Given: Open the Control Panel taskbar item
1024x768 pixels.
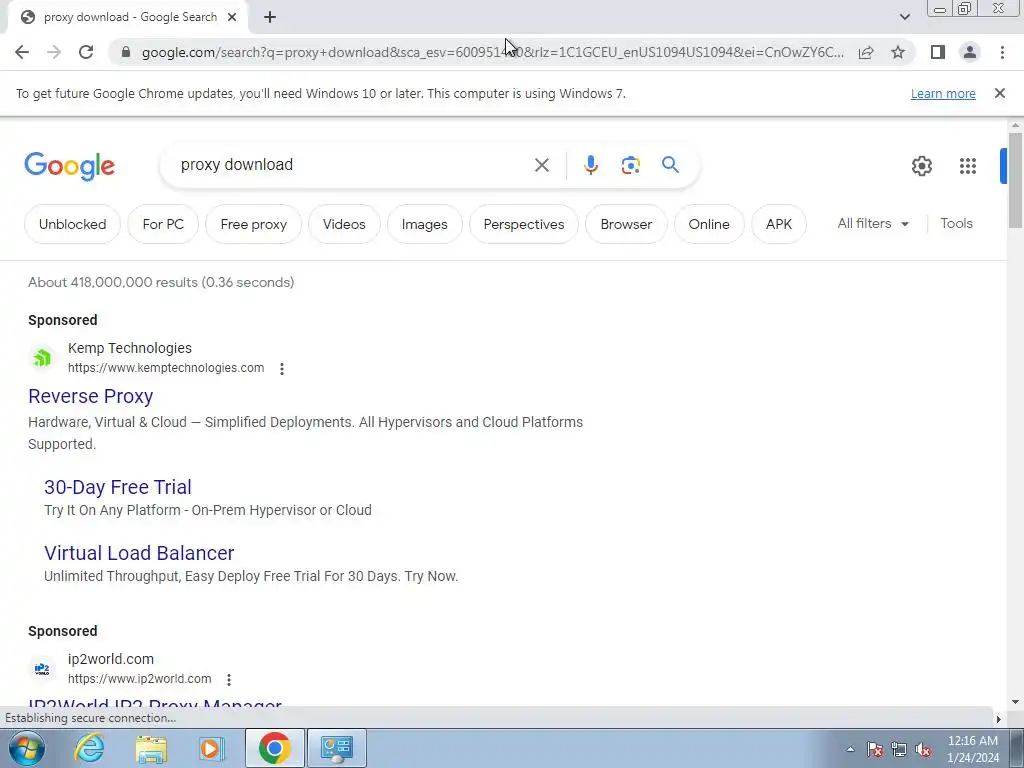Looking at the screenshot, I should point(336,748).
